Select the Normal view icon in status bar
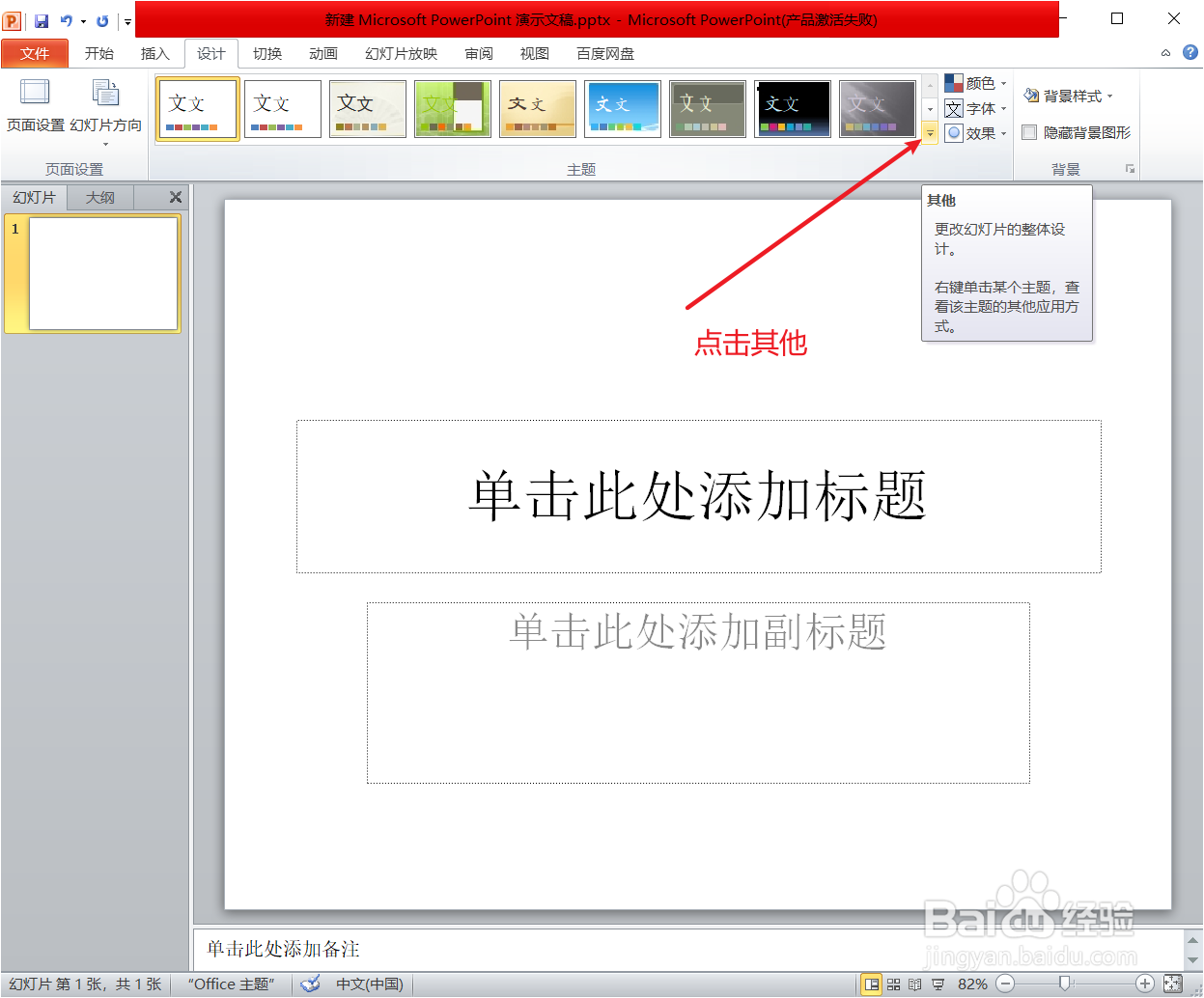Viewport: 1204px width, 998px height. [874, 984]
